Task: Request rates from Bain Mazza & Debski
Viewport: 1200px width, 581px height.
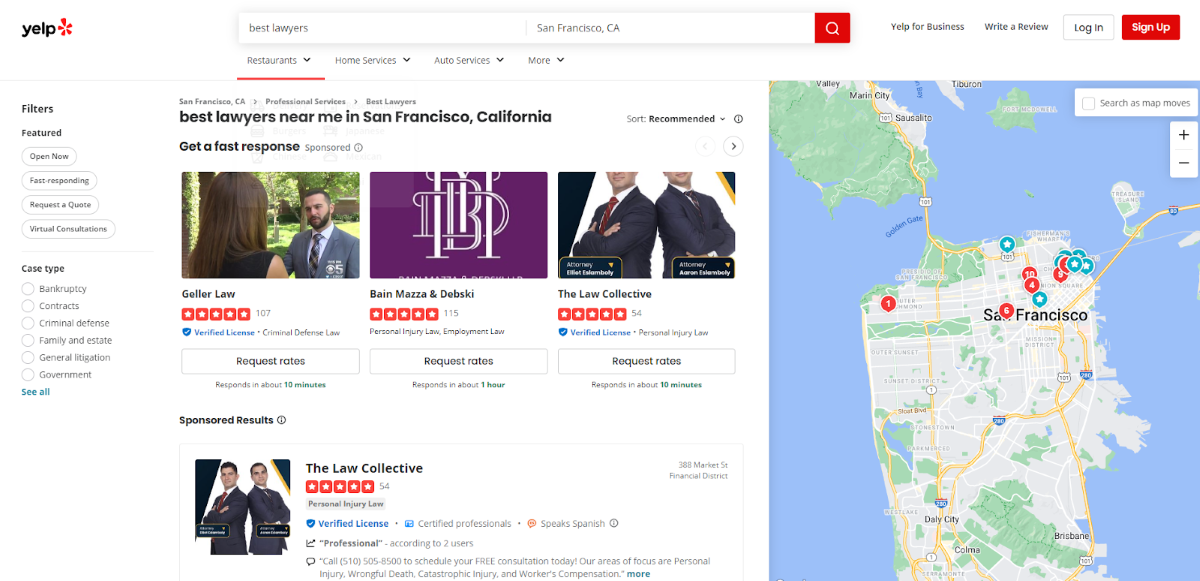Action: [458, 361]
